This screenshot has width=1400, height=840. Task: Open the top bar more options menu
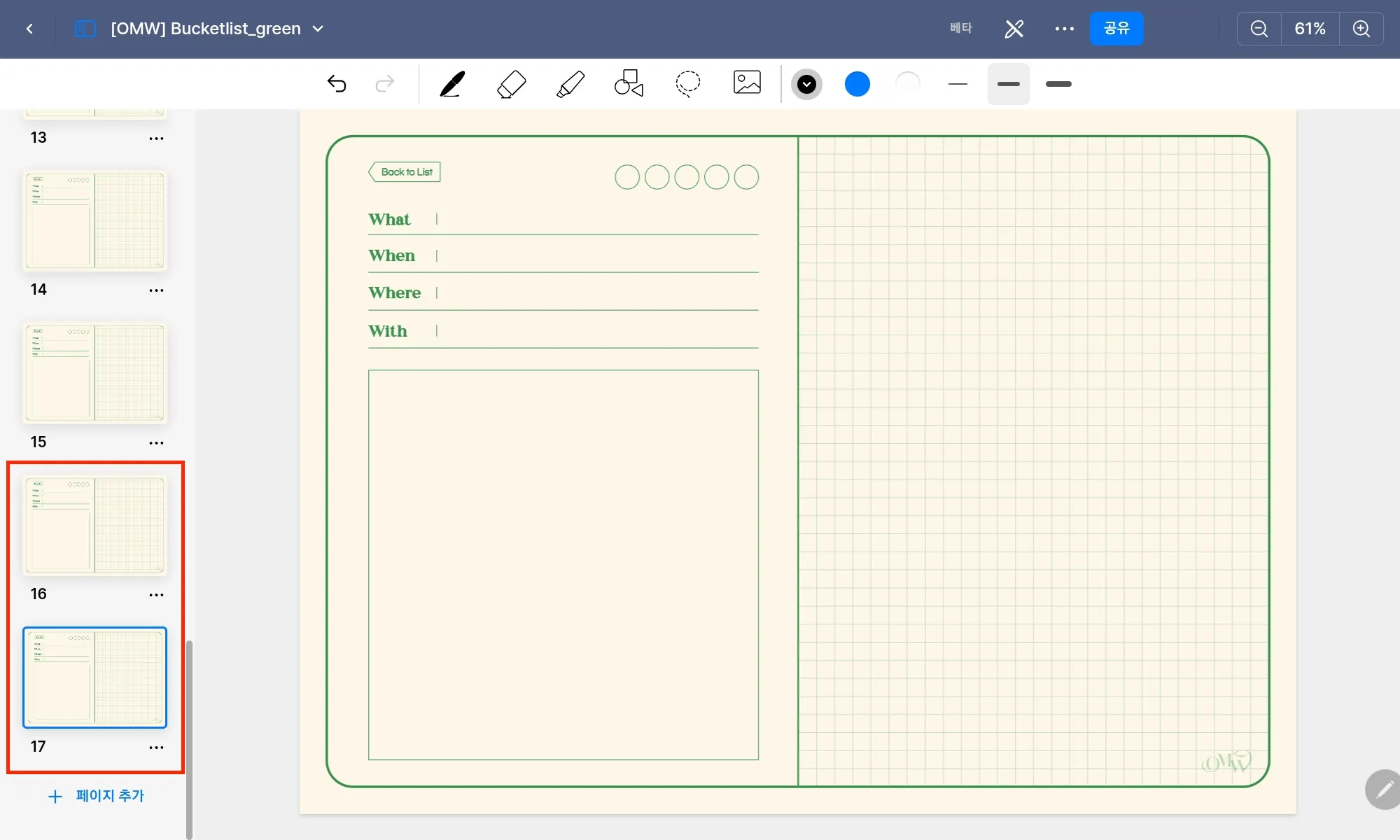[1064, 29]
